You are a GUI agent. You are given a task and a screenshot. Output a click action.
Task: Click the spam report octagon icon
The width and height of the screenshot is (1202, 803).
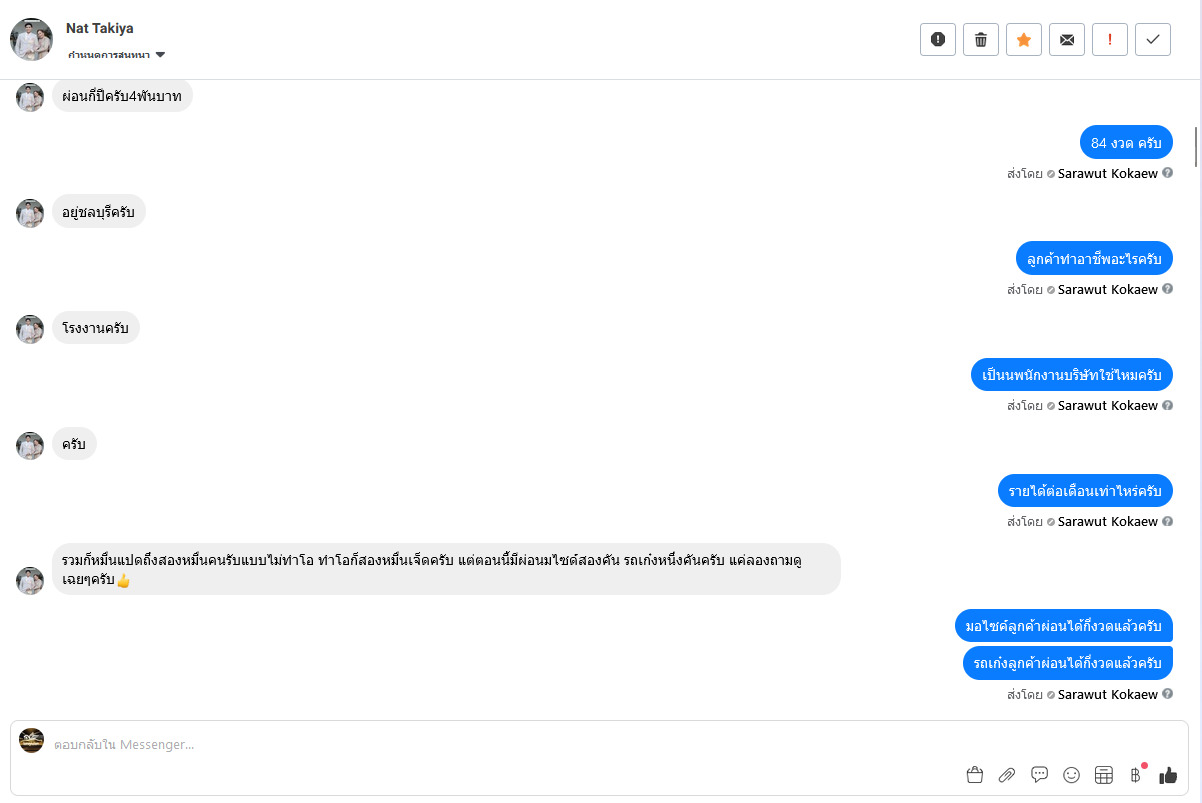pyautogui.click(x=938, y=39)
